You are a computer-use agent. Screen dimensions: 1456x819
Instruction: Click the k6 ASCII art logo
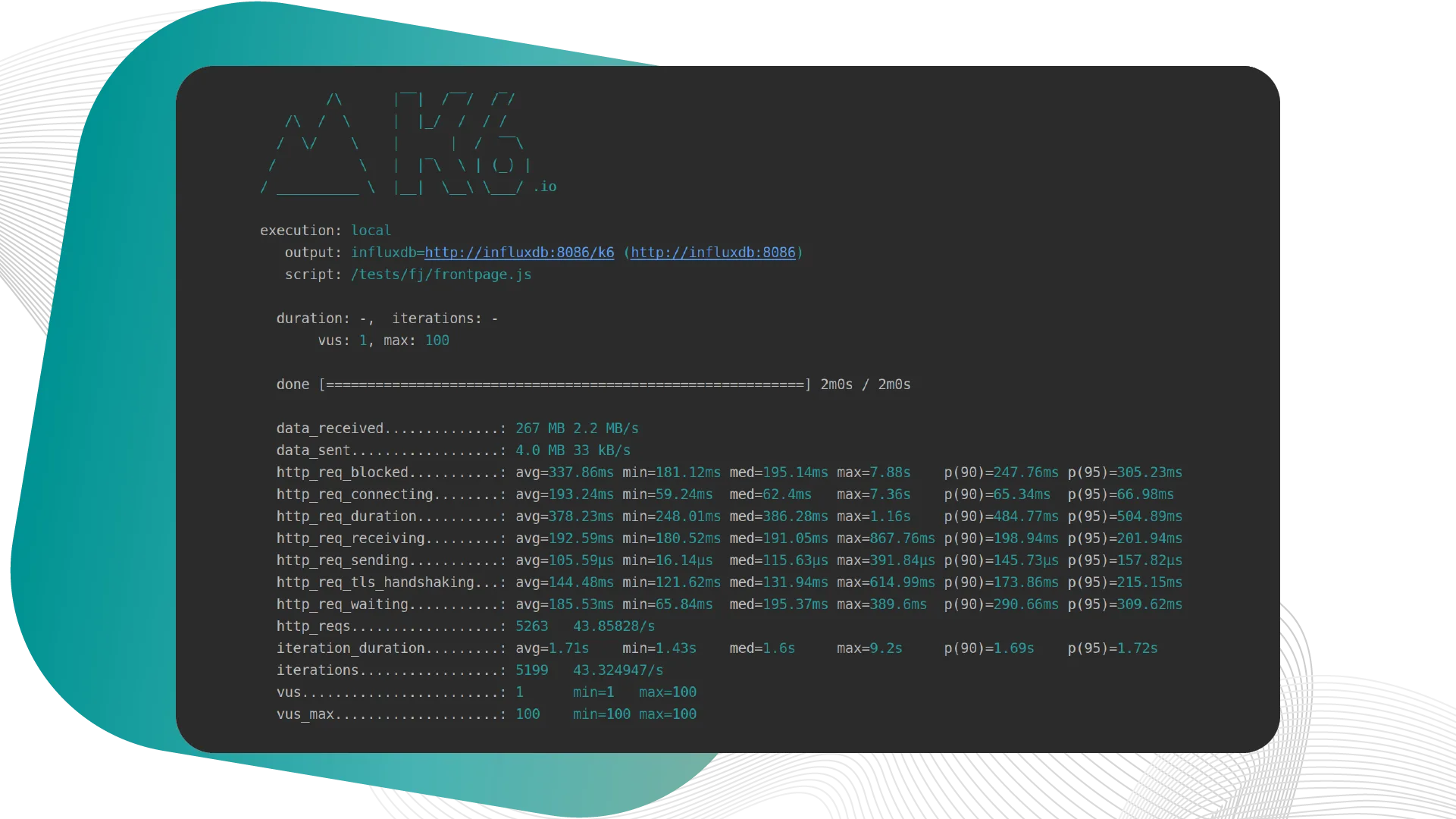pos(409,143)
